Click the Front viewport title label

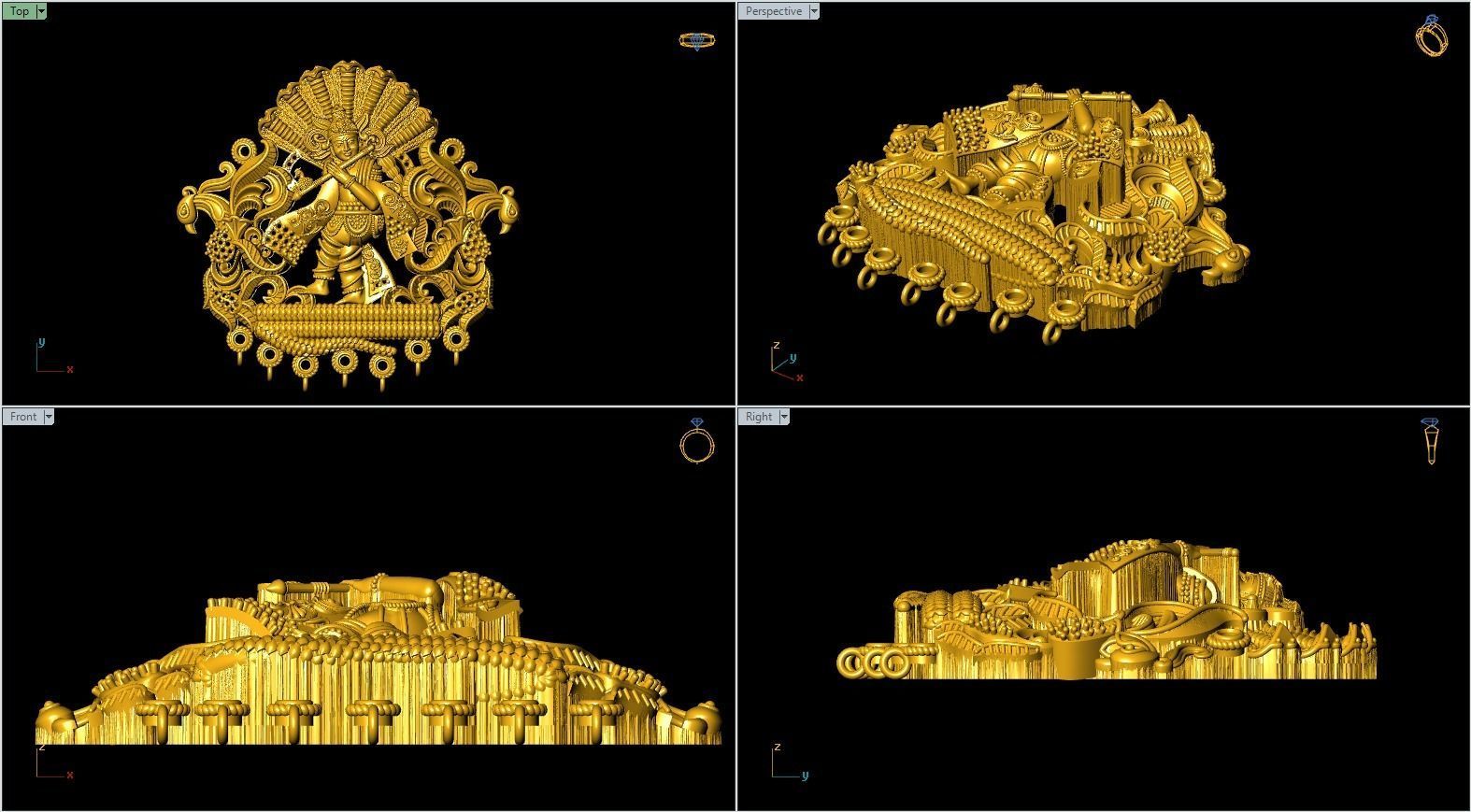click(23, 417)
